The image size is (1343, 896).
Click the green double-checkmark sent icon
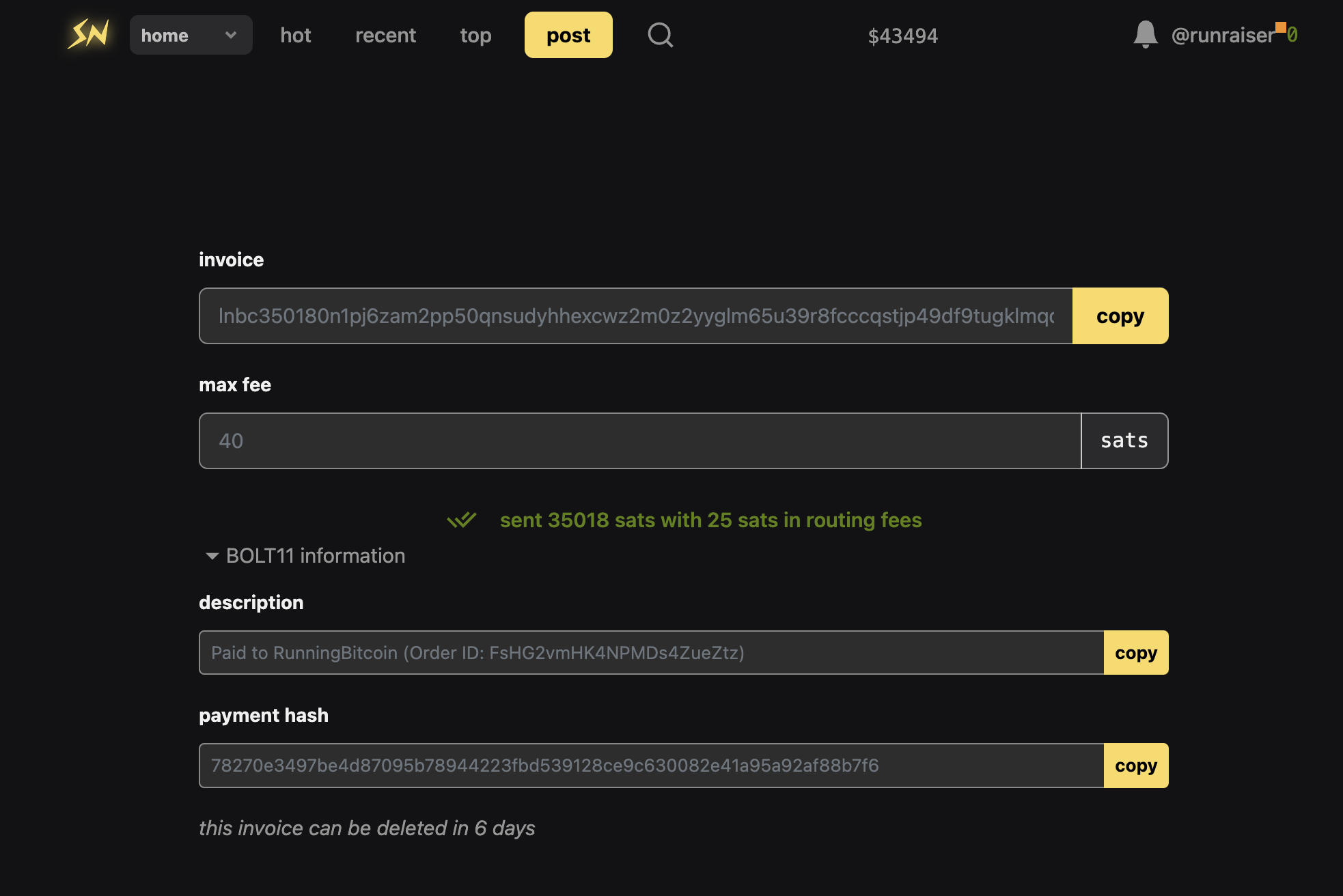(x=462, y=520)
